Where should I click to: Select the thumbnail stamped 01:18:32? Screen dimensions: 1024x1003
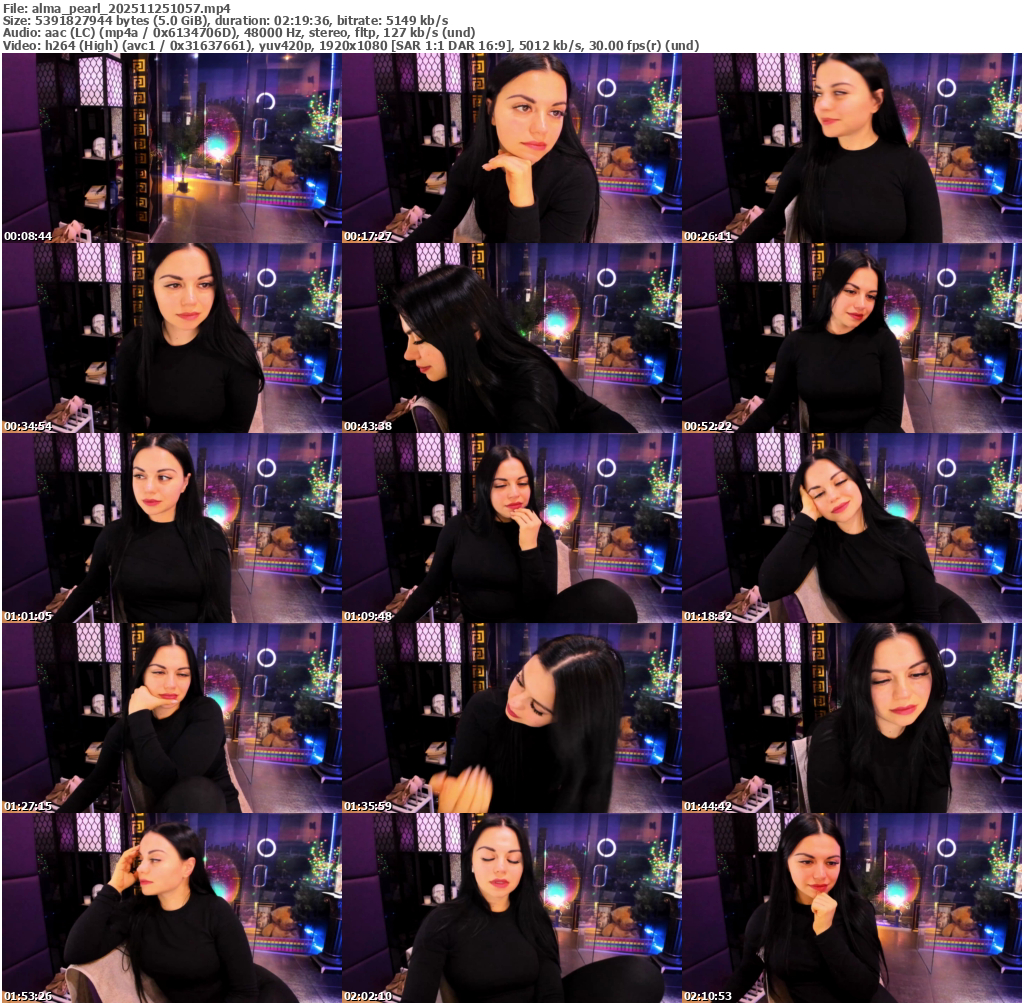852,528
